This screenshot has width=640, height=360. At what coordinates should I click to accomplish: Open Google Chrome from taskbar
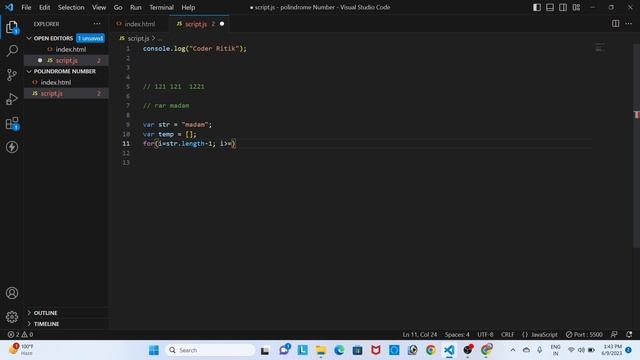[431, 350]
